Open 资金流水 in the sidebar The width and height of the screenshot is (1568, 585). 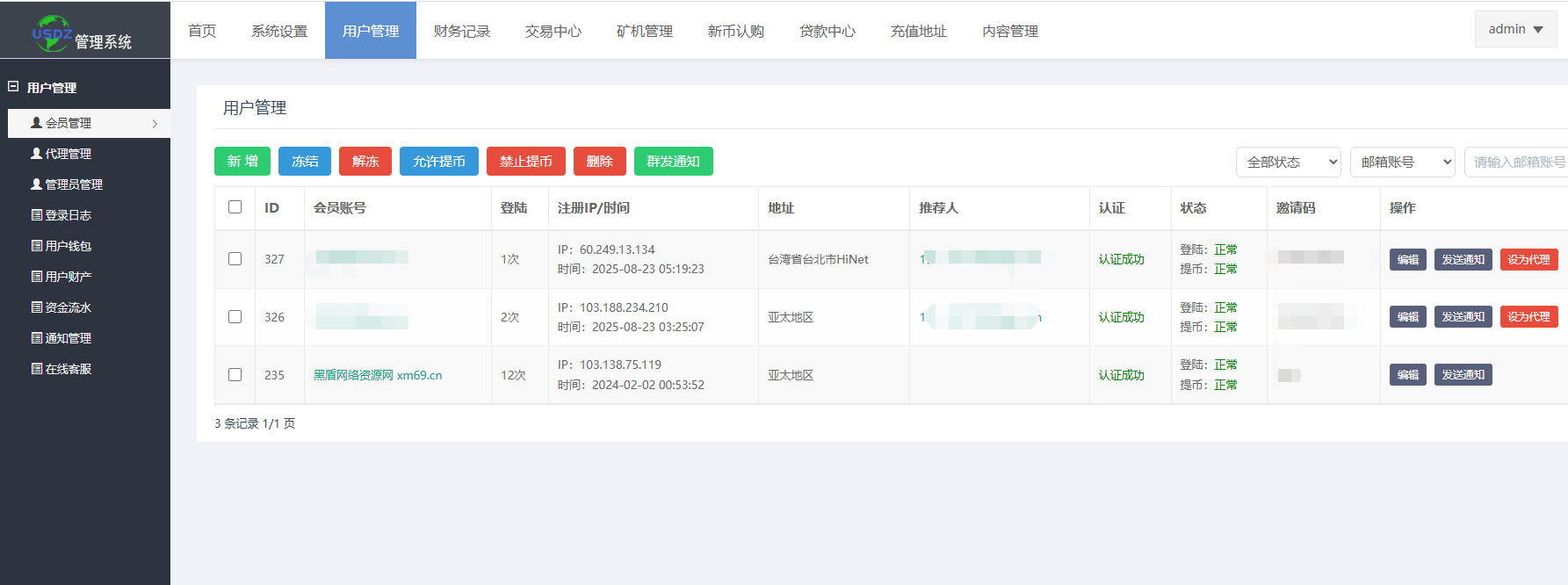click(69, 307)
